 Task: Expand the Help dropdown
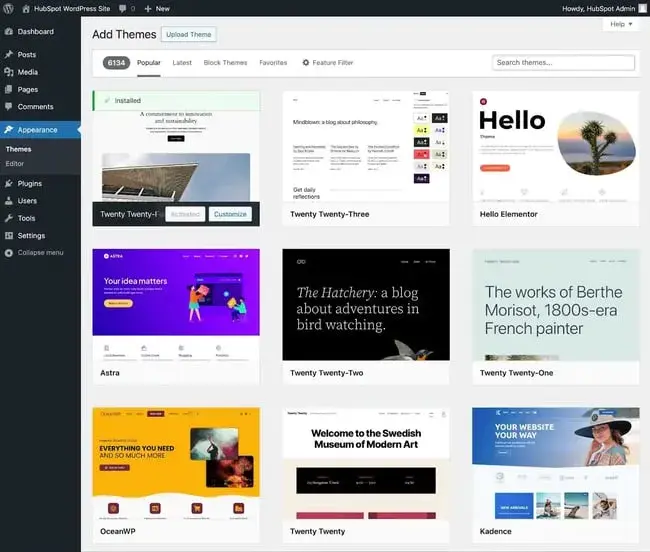pos(620,24)
